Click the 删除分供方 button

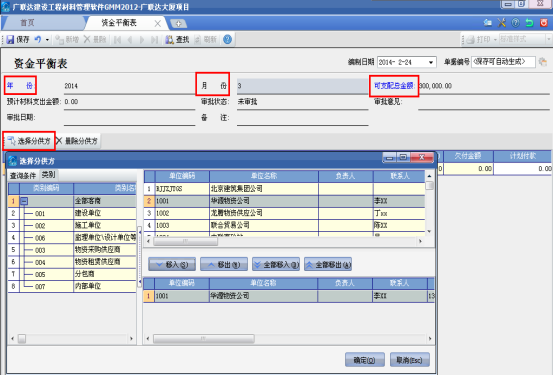77,141
